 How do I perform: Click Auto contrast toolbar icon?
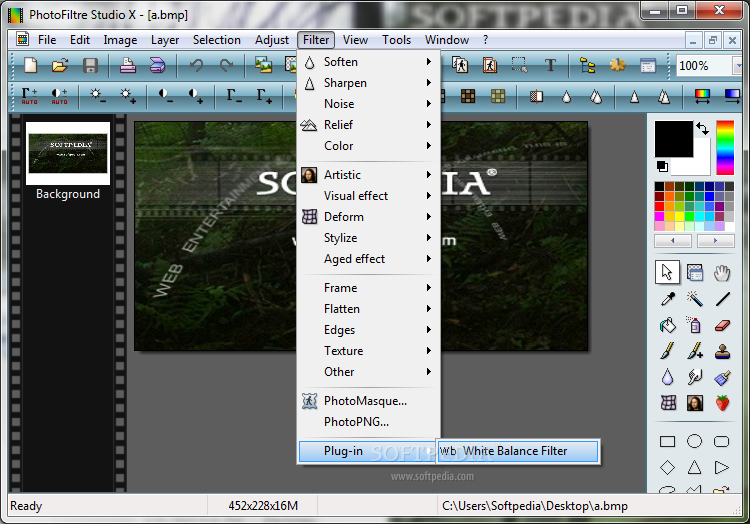coord(59,96)
